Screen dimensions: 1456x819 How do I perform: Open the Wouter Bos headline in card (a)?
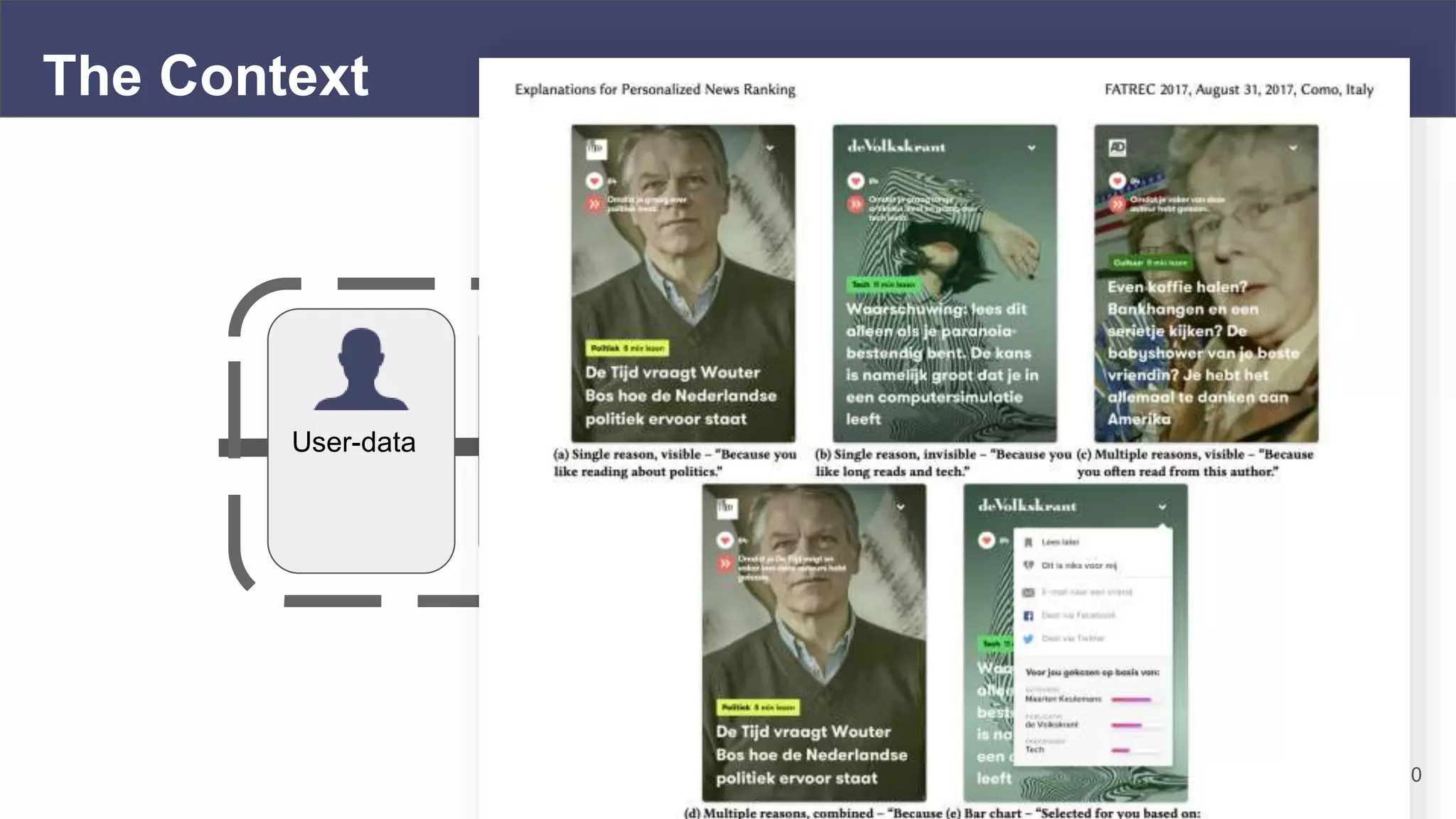[x=680, y=396]
